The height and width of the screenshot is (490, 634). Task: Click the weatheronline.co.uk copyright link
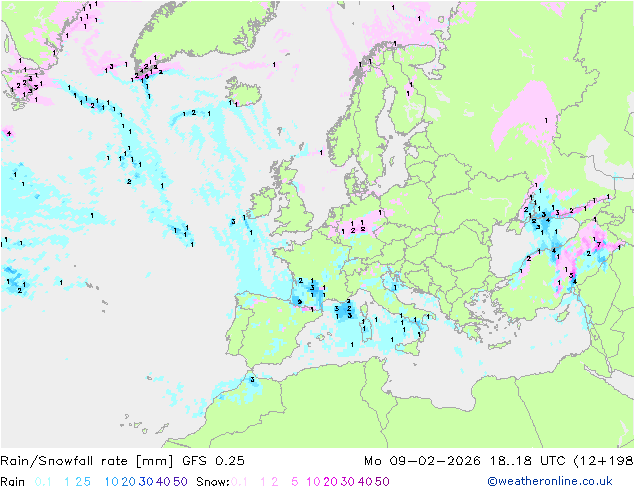point(550,481)
